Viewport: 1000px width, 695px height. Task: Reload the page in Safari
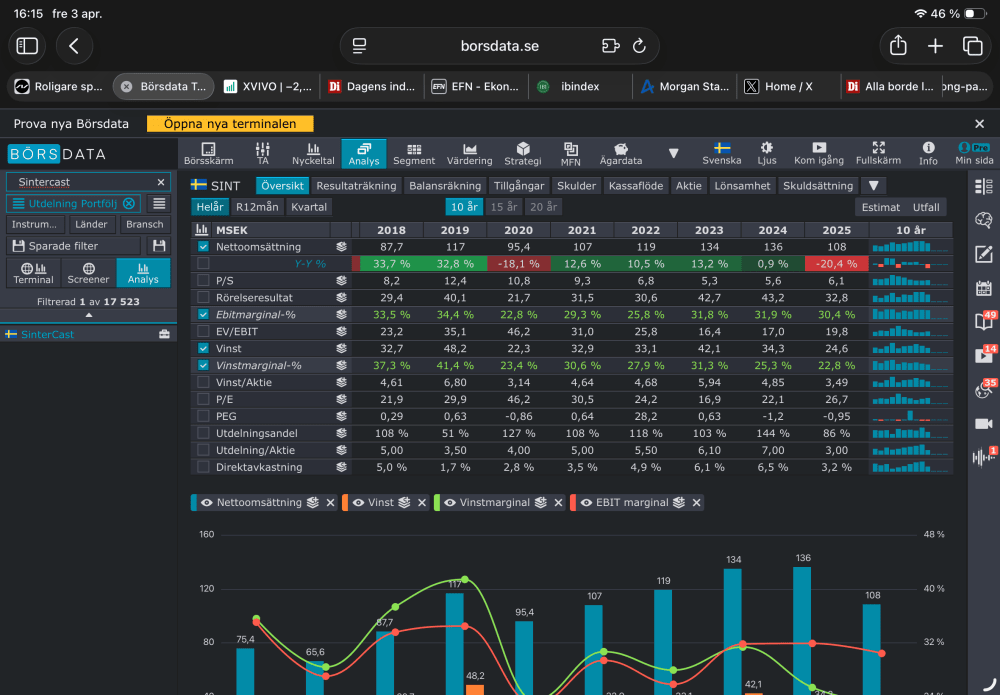(639, 46)
